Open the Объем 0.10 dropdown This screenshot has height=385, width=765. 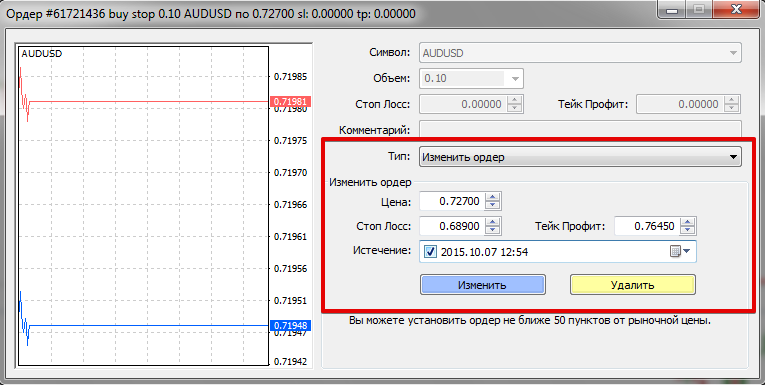(x=471, y=78)
